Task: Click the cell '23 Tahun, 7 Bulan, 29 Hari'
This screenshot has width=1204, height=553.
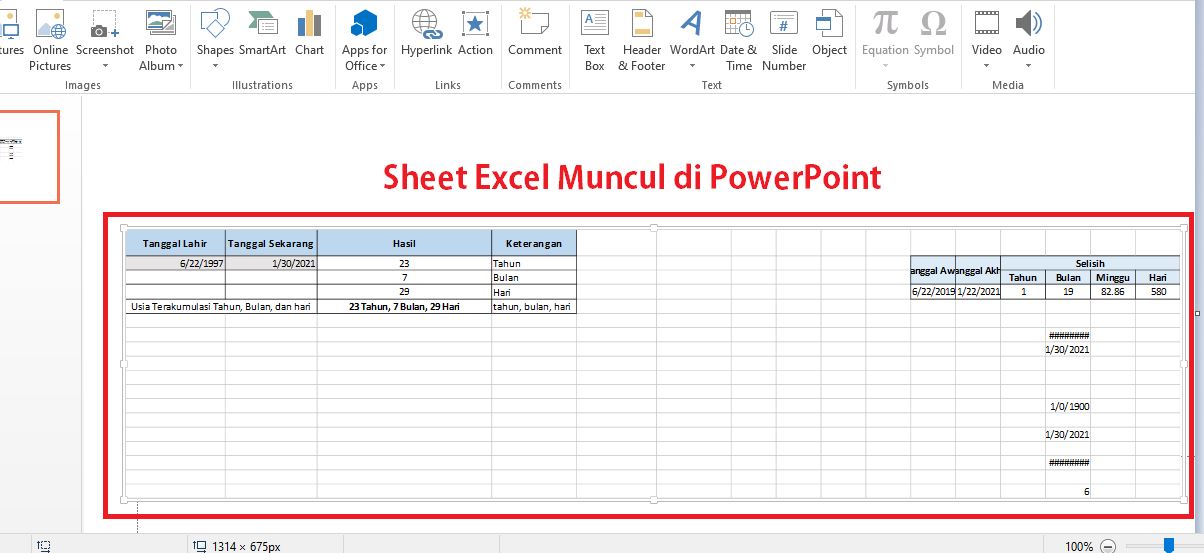Action: click(404, 307)
